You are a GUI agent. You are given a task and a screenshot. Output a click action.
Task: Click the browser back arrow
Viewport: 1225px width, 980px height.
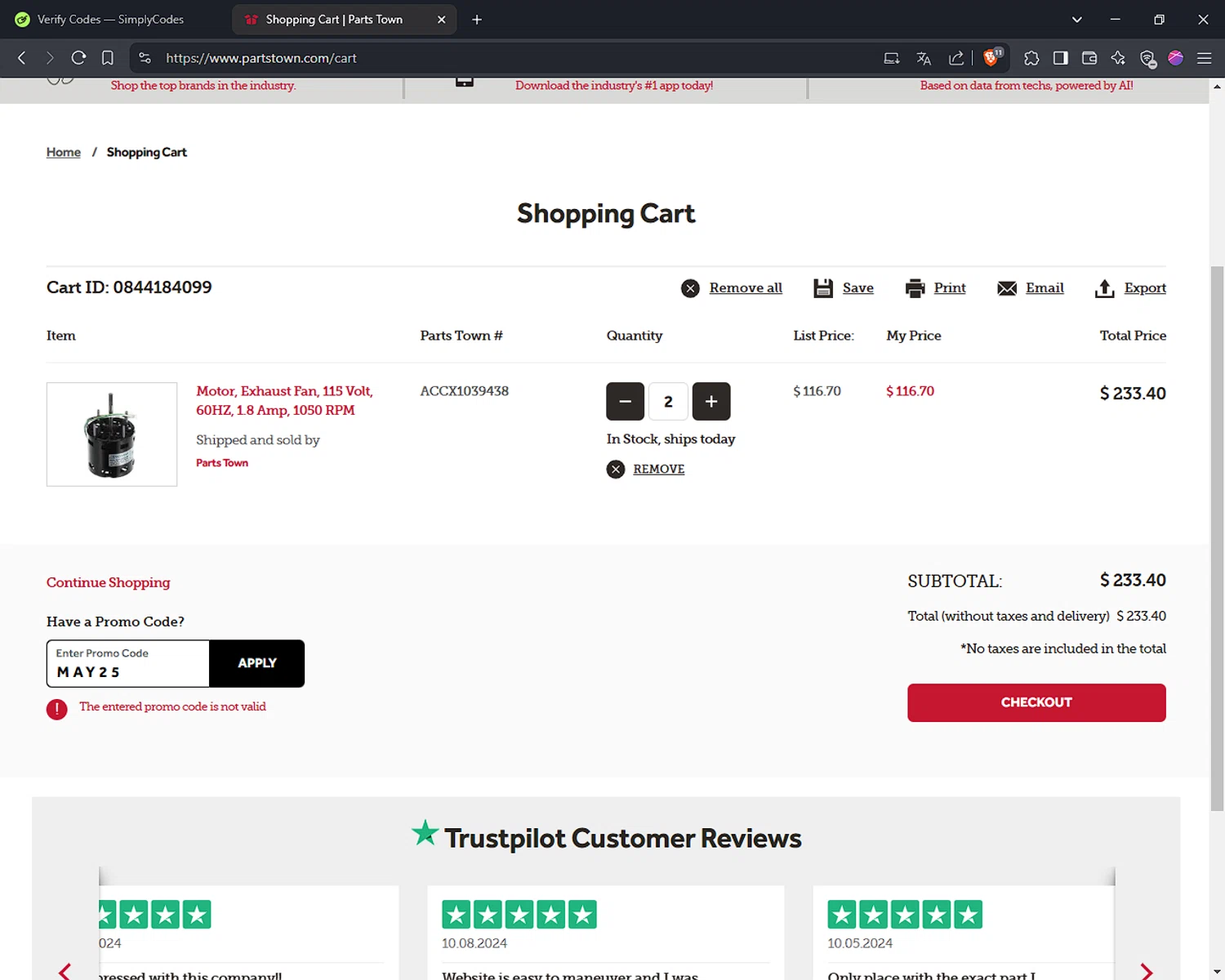point(22,58)
